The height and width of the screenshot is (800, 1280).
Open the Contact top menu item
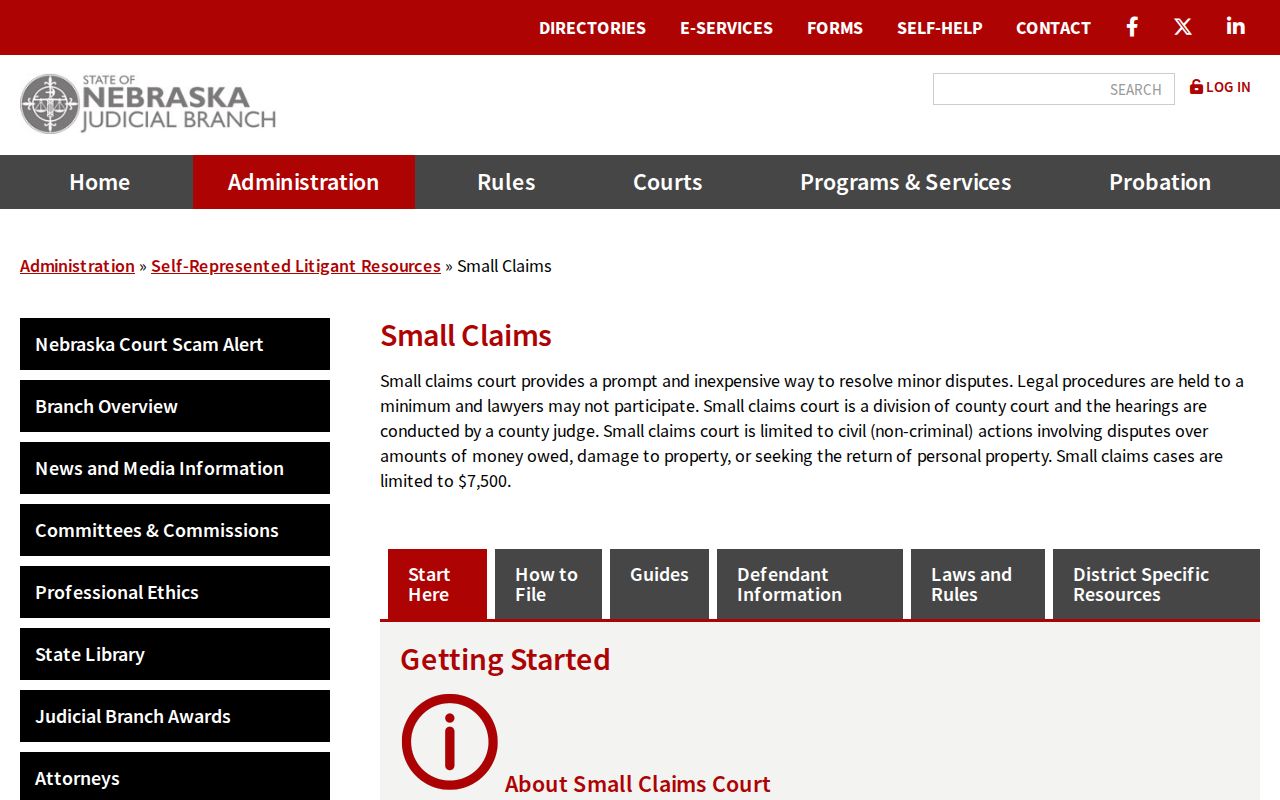1053,28
